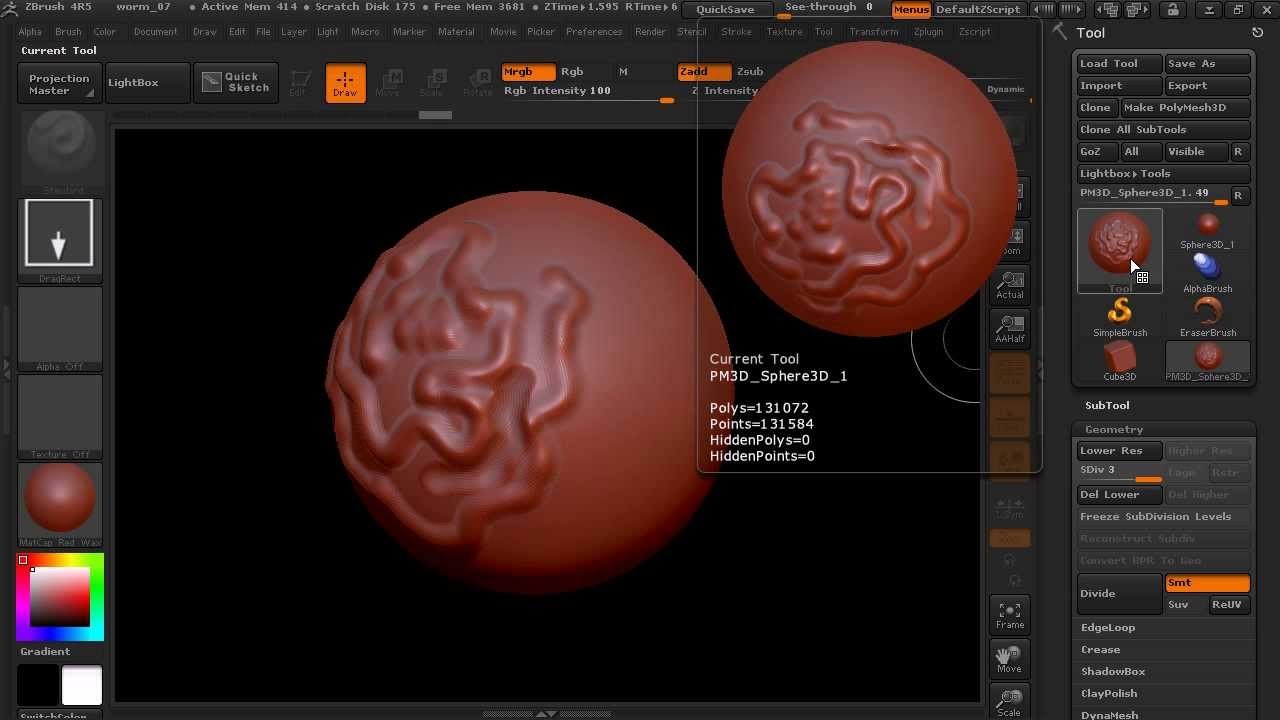Expand the EdgeLoop subsection

pos(1108,628)
